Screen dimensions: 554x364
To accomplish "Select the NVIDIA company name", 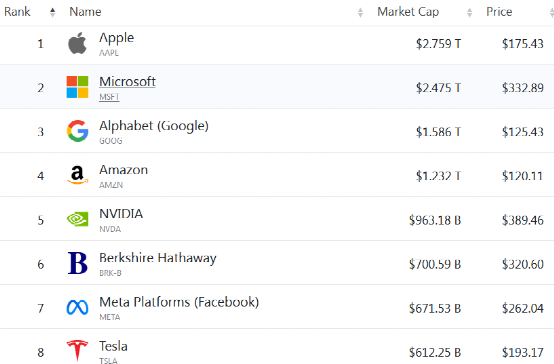I will 121,214.
